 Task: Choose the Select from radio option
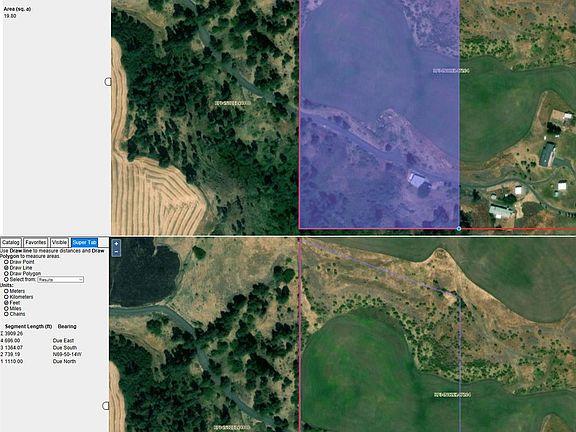pos(6,280)
